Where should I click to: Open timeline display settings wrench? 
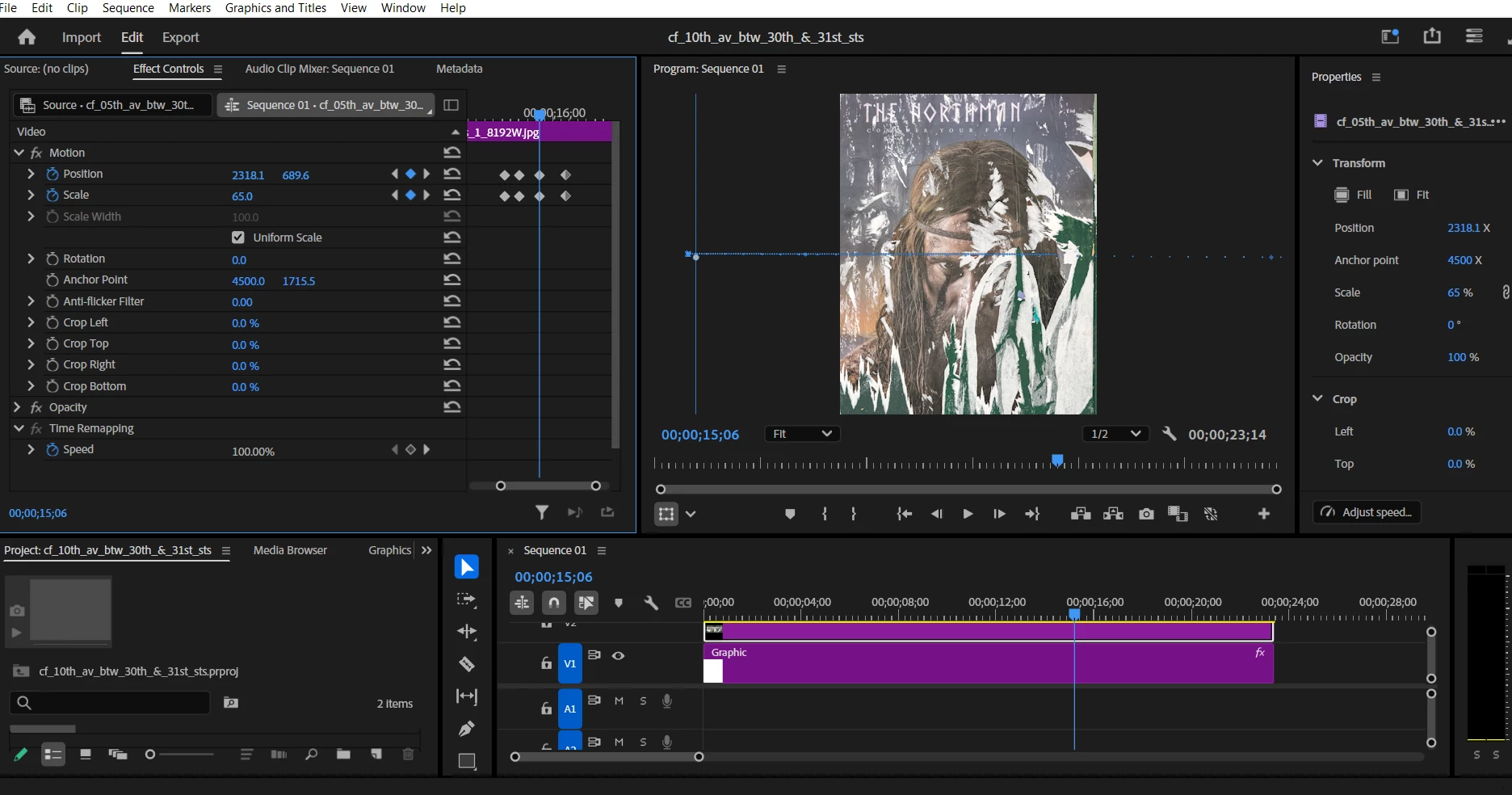coord(651,603)
